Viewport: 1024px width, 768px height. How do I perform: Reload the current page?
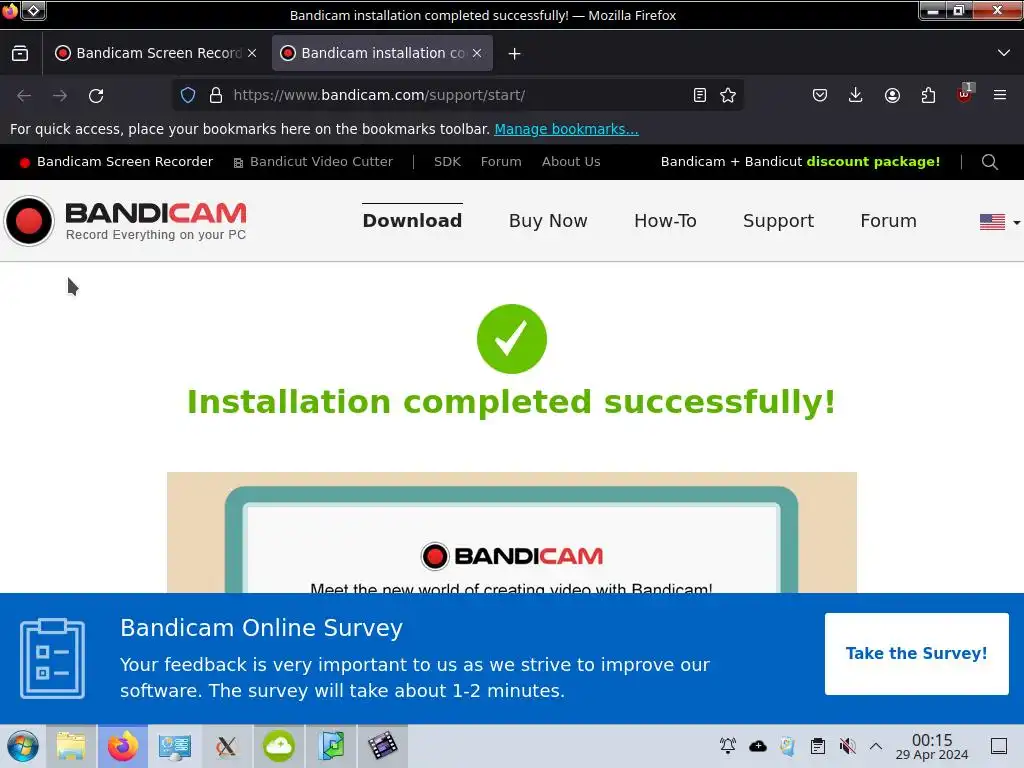96,95
